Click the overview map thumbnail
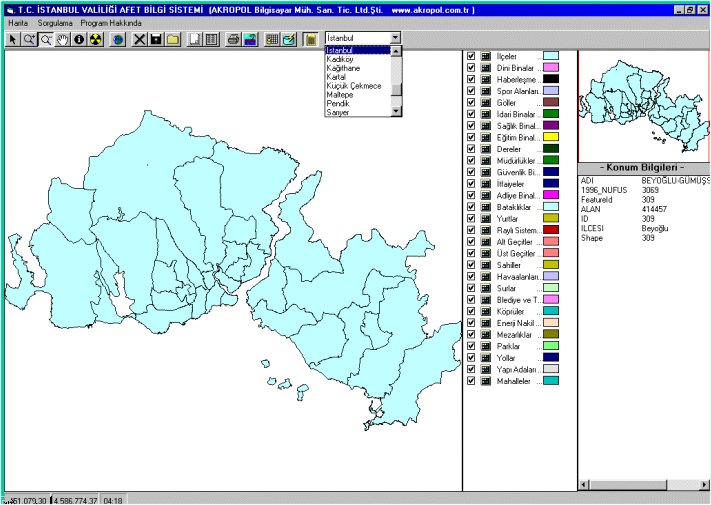The width and height of the screenshot is (711, 505). (643, 103)
